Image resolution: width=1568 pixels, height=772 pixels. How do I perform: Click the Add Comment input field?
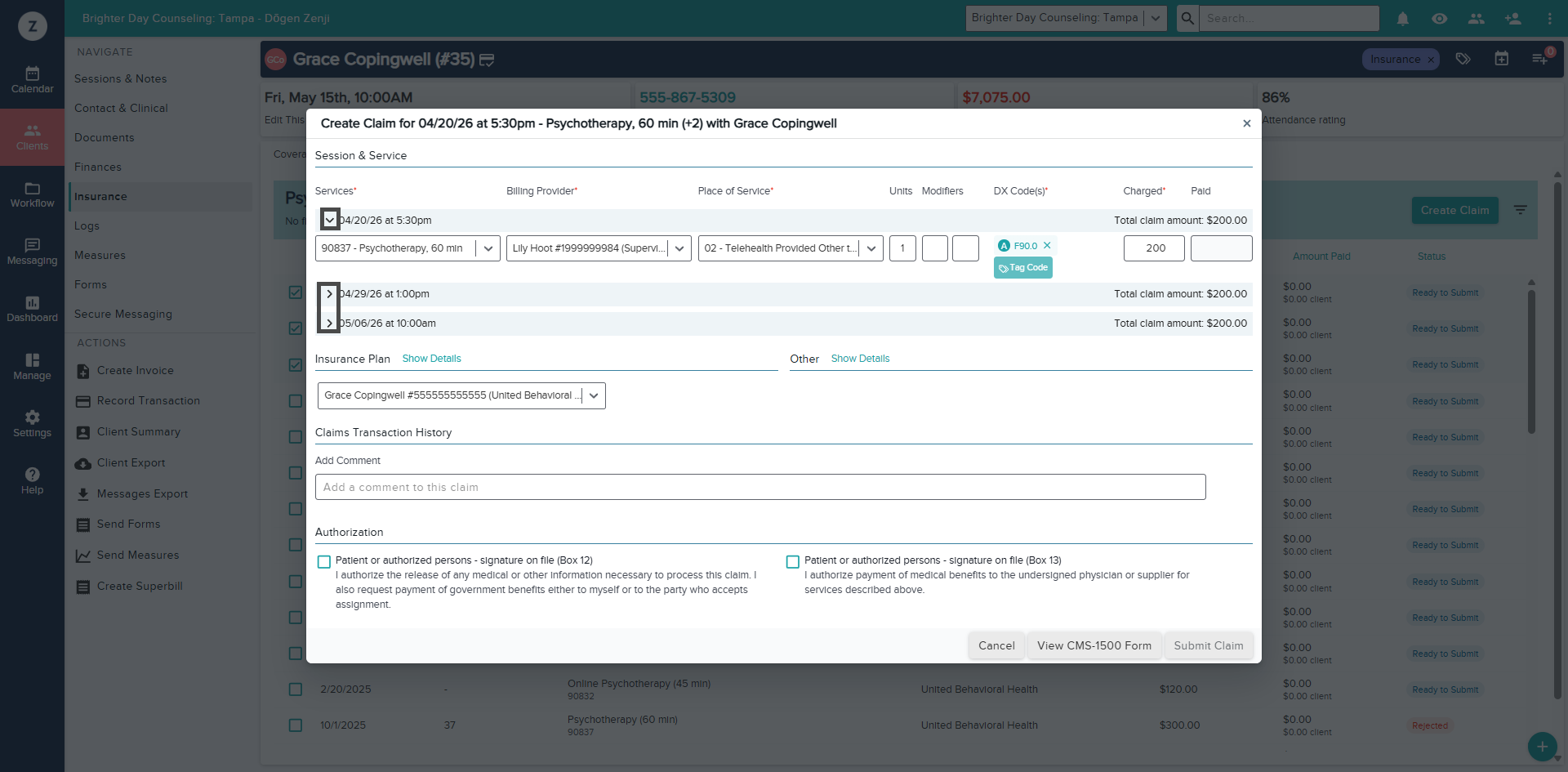(x=760, y=487)
